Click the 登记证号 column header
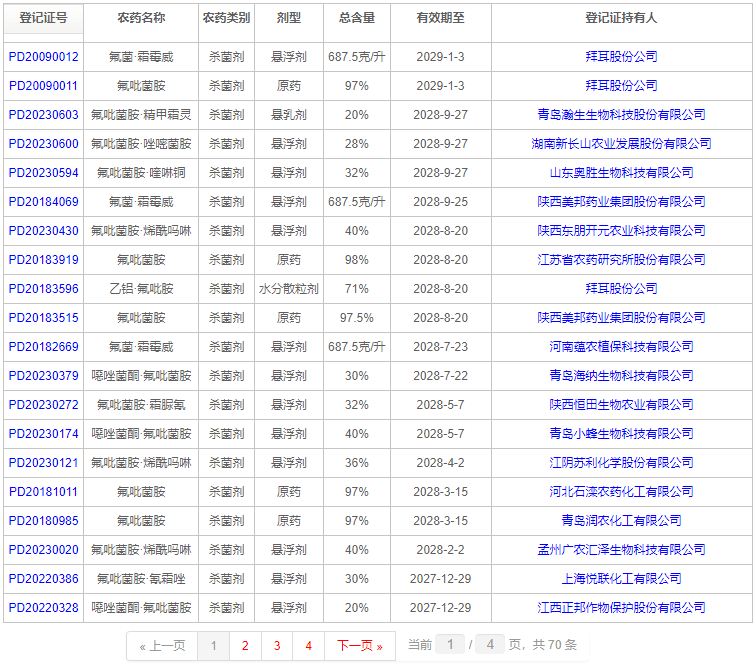The height and width of the screenshot is (668, 756). [43, 18]
